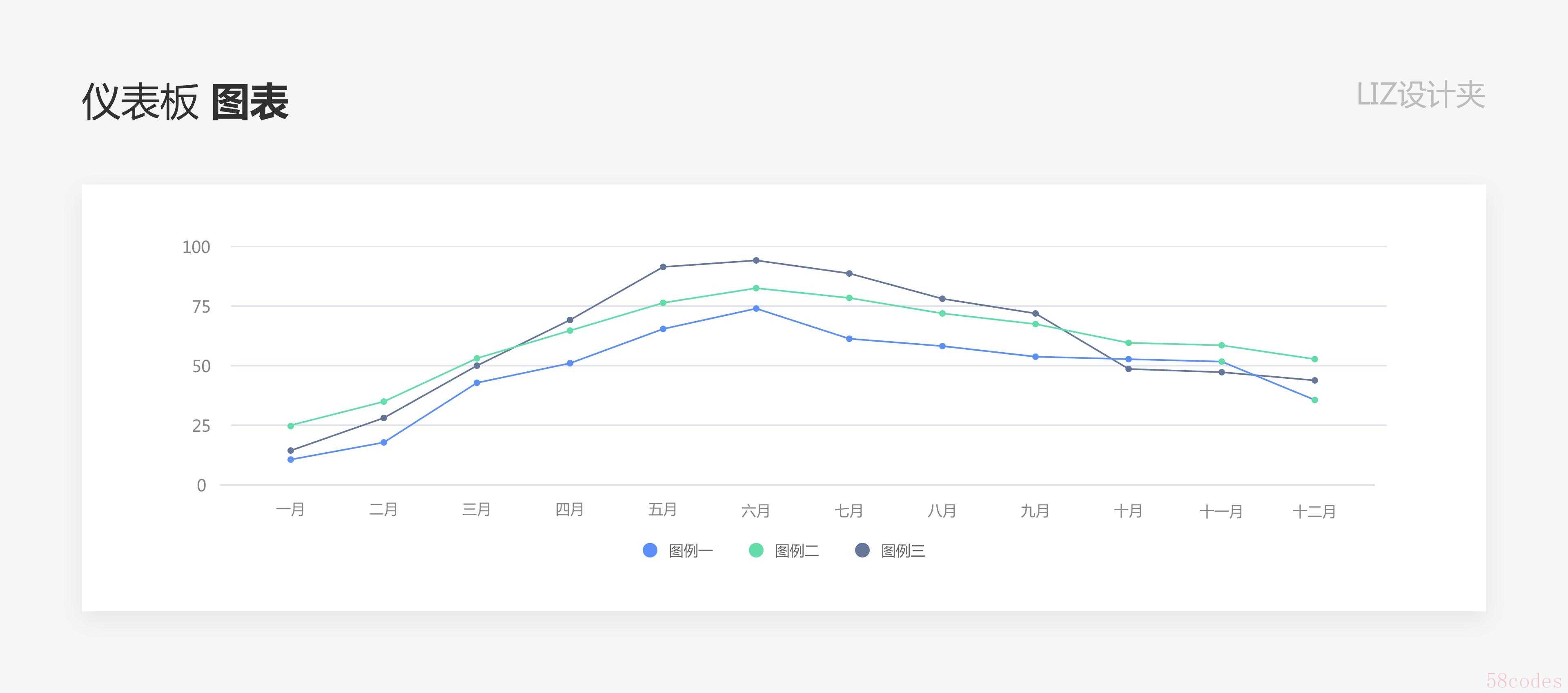Click the green data point at 一月
The width and height of the screenshot is (1568, 693).
point(290,426)
